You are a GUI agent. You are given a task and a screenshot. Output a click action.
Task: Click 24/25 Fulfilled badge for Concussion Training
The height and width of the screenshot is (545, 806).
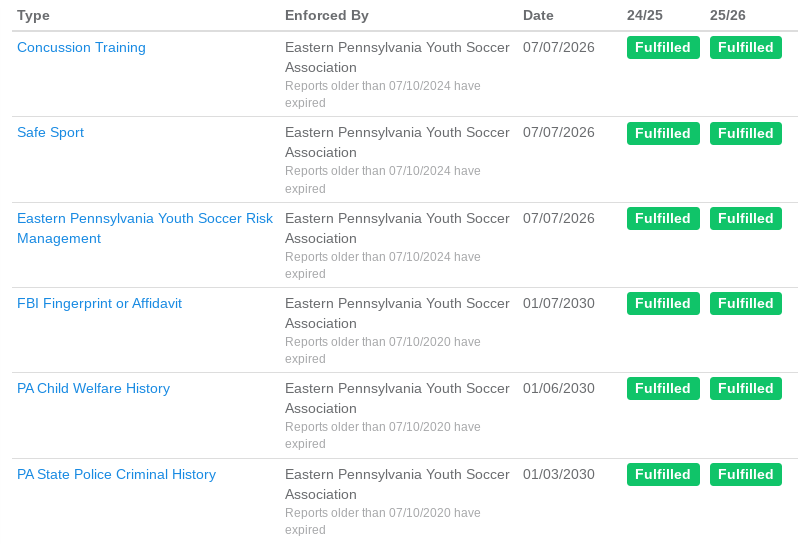pyautogui.click(x=663, y=47)
